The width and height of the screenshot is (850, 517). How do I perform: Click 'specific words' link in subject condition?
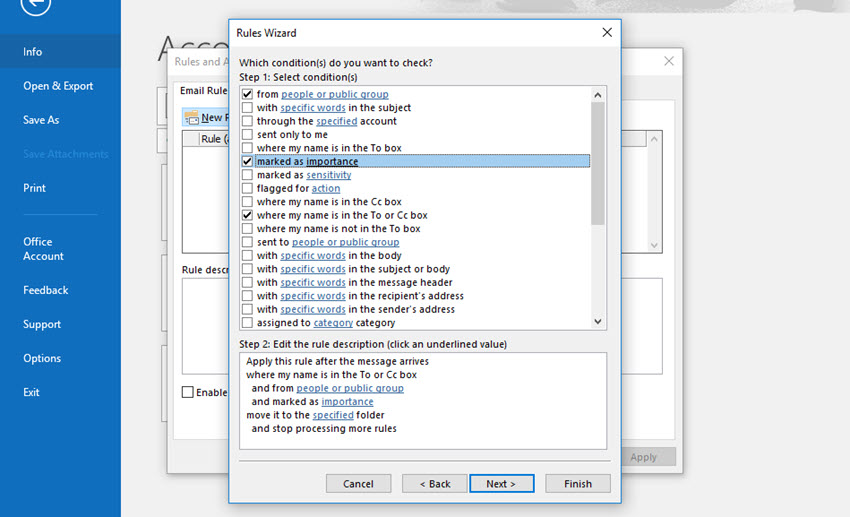tap(313, 108)
